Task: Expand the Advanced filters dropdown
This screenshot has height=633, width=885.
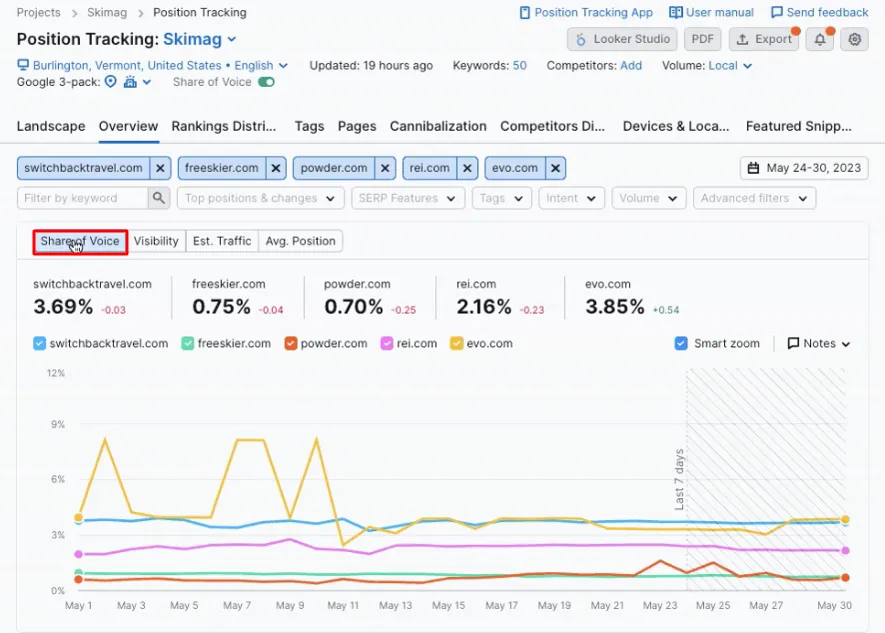Action: [x=754, y=198]
